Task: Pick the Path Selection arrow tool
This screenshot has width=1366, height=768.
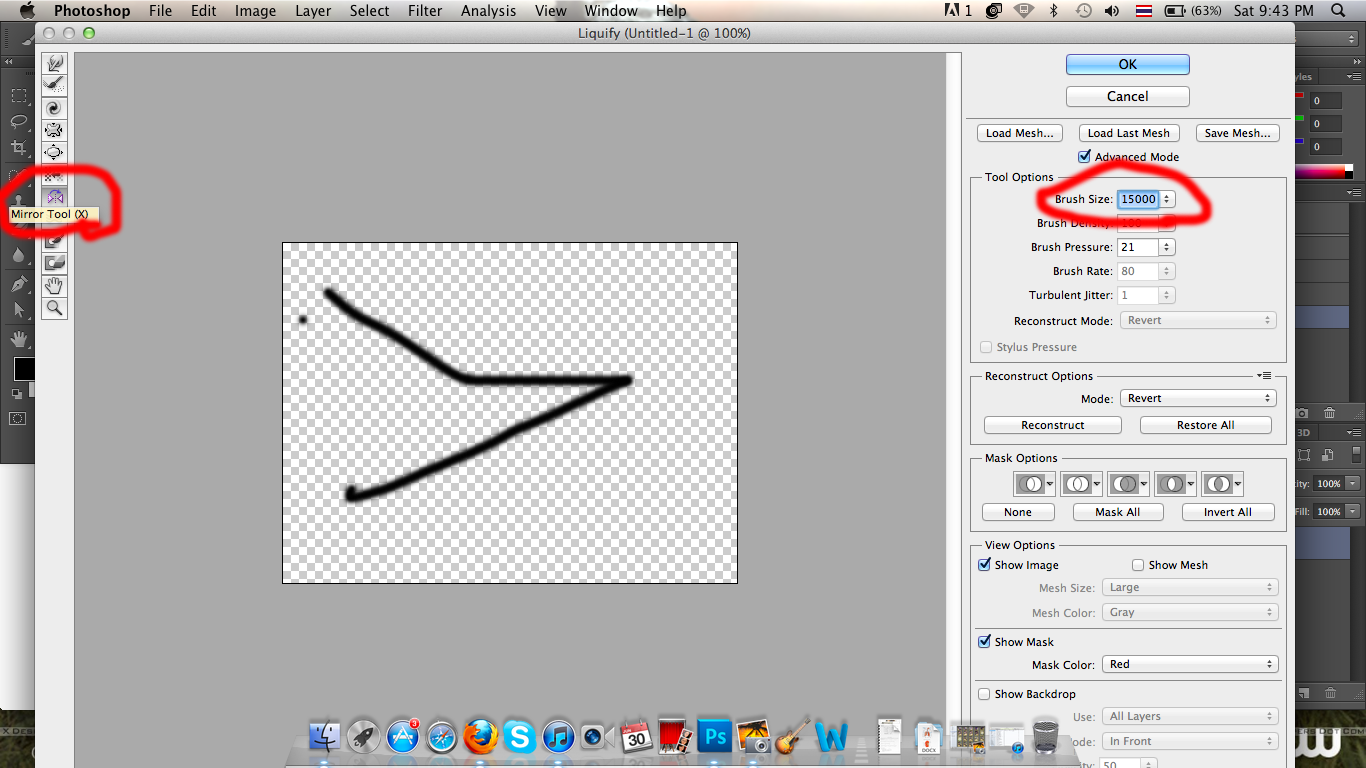Action: coord(18,310)
